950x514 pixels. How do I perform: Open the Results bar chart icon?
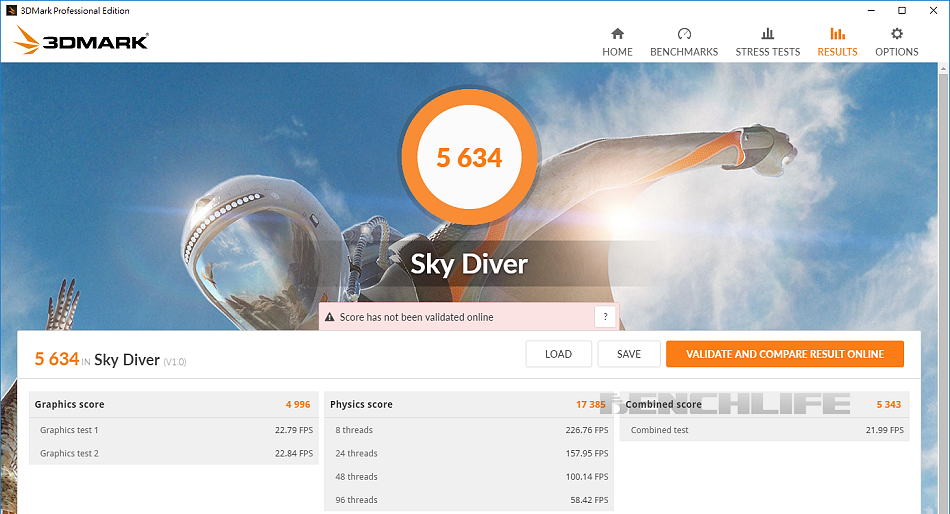click(x=837, y=33)
